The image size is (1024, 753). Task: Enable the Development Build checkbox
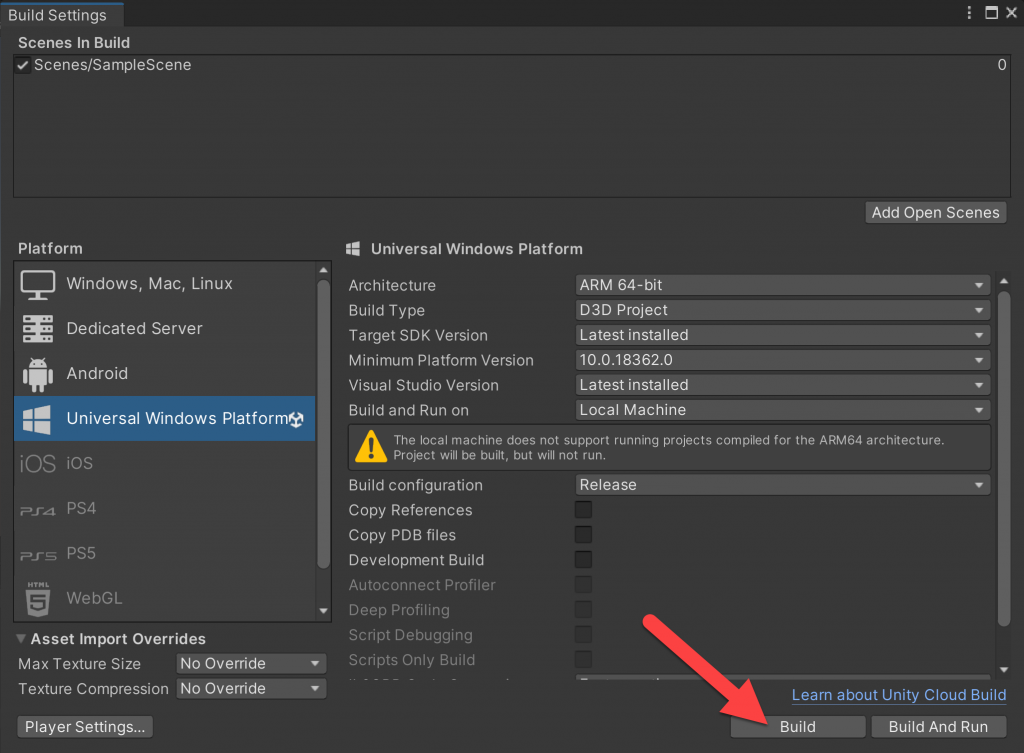point(583,559)
